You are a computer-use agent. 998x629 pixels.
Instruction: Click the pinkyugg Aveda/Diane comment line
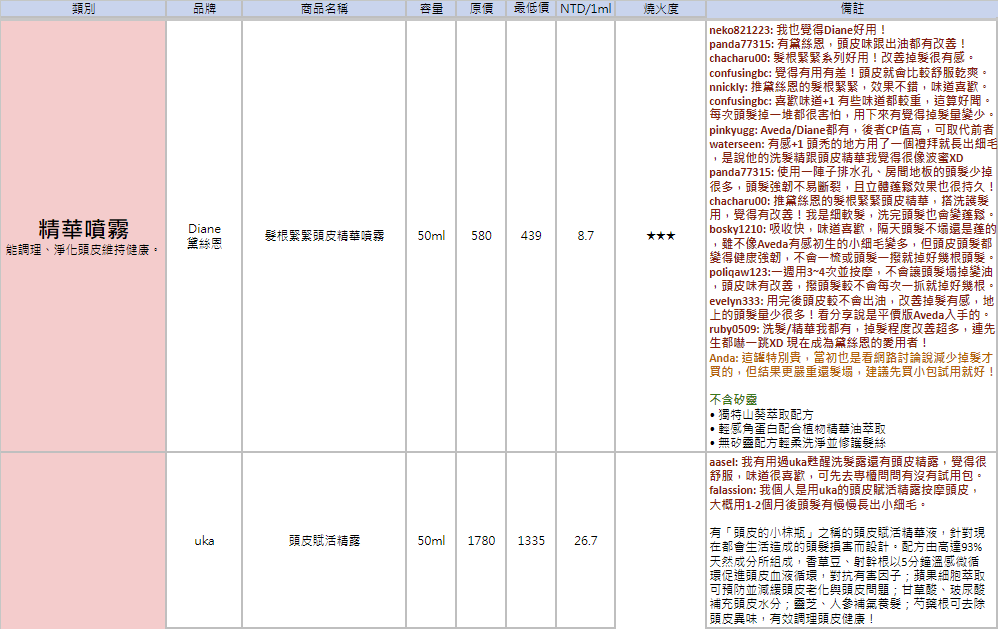(x=852, y=130)
